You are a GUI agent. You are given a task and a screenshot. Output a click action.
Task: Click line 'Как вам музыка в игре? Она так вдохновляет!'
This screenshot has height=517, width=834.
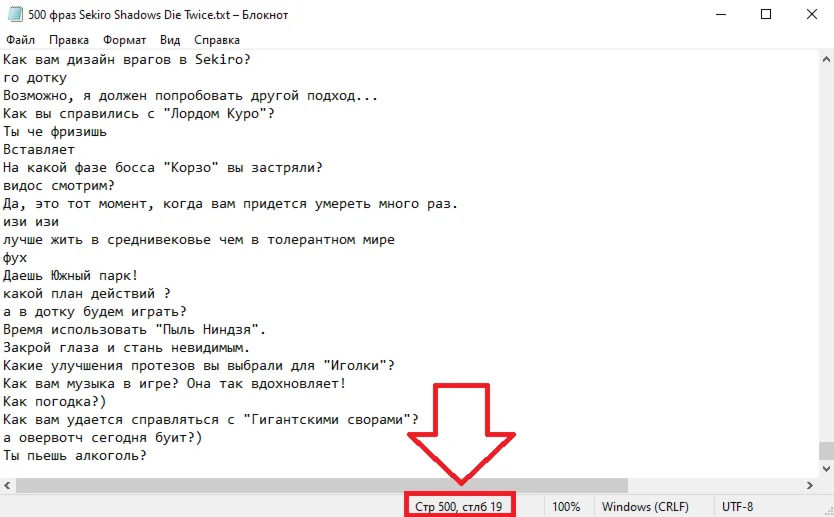coord(174,383)
